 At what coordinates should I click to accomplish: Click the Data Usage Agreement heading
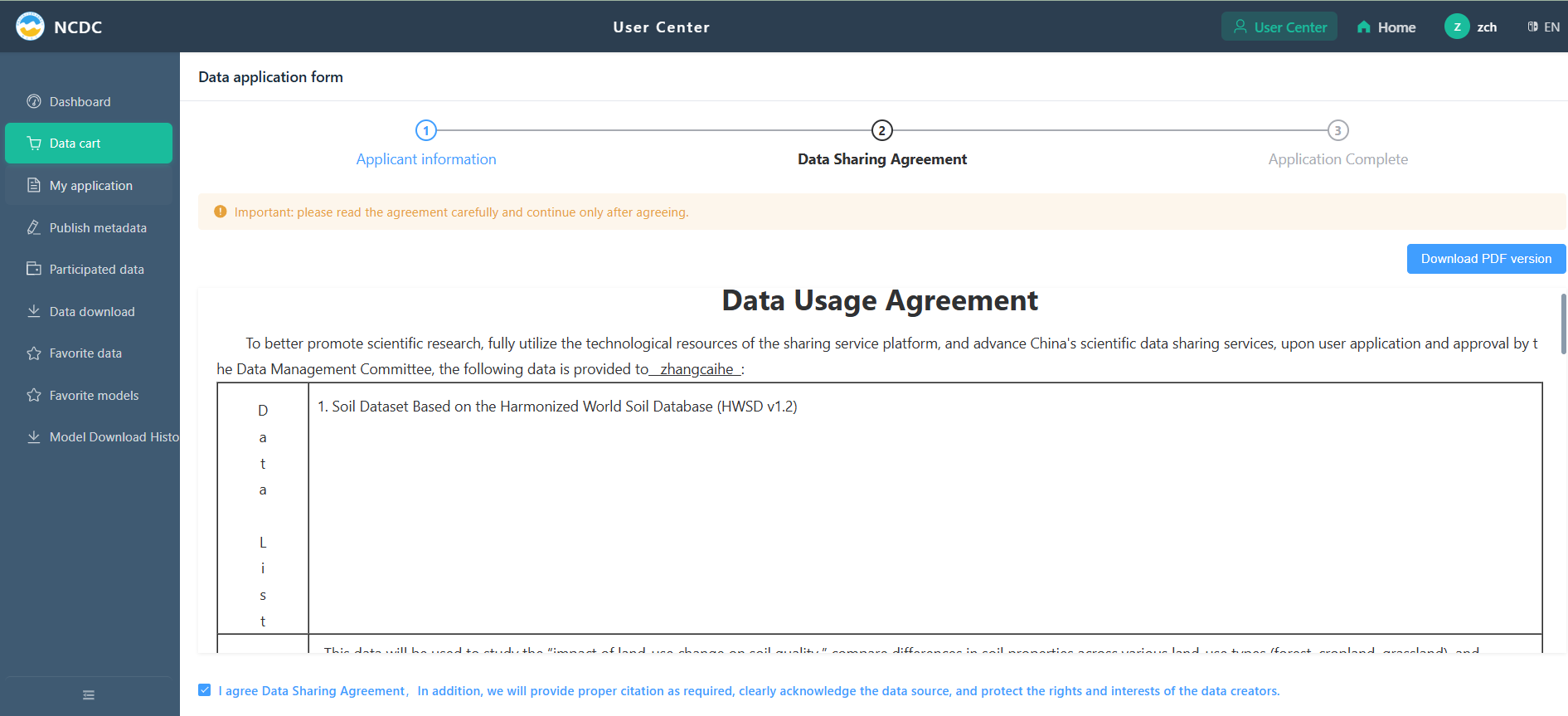880,300
